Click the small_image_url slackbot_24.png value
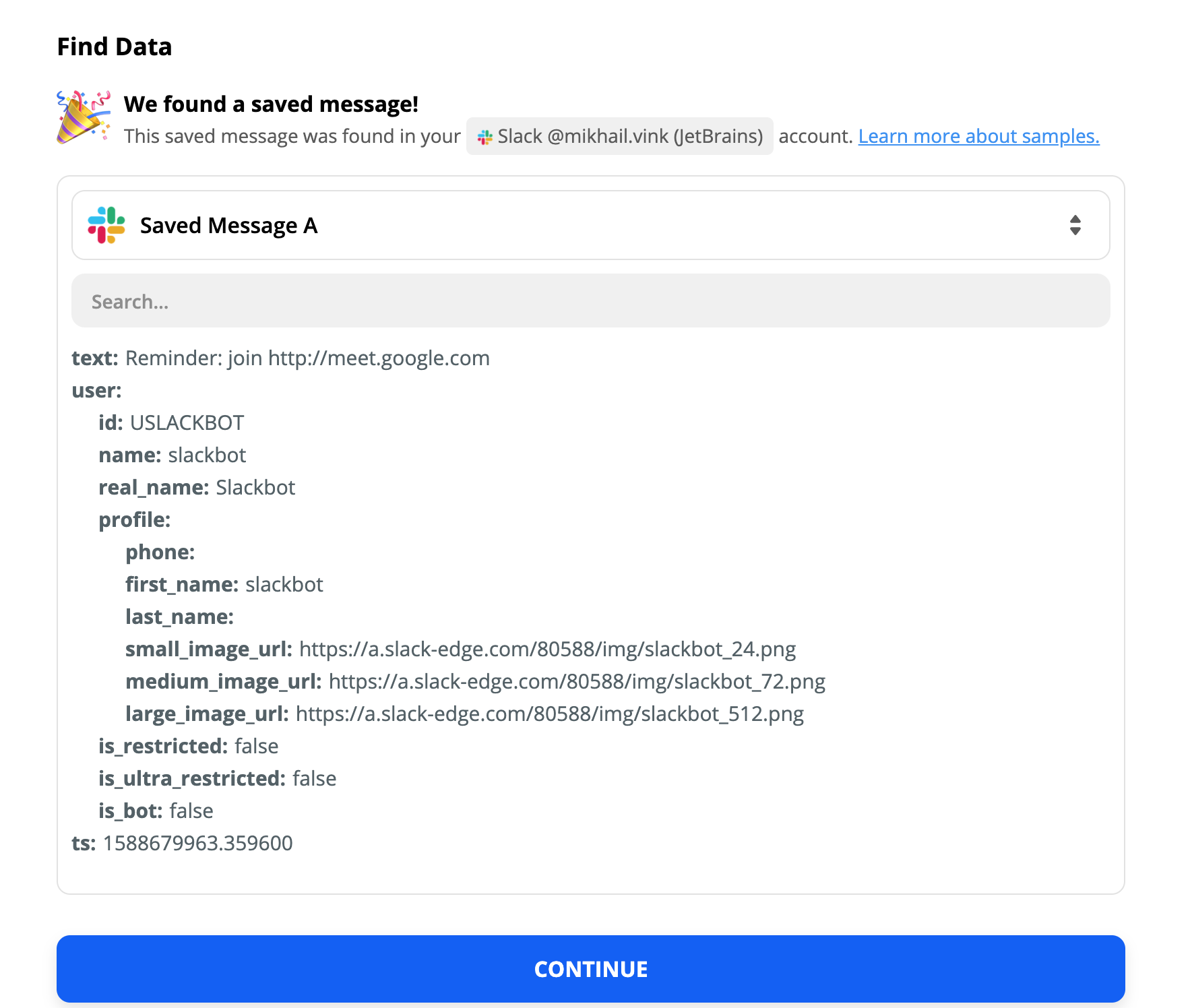Viewport: 1190px width, 1008px height. click(547, 649)
